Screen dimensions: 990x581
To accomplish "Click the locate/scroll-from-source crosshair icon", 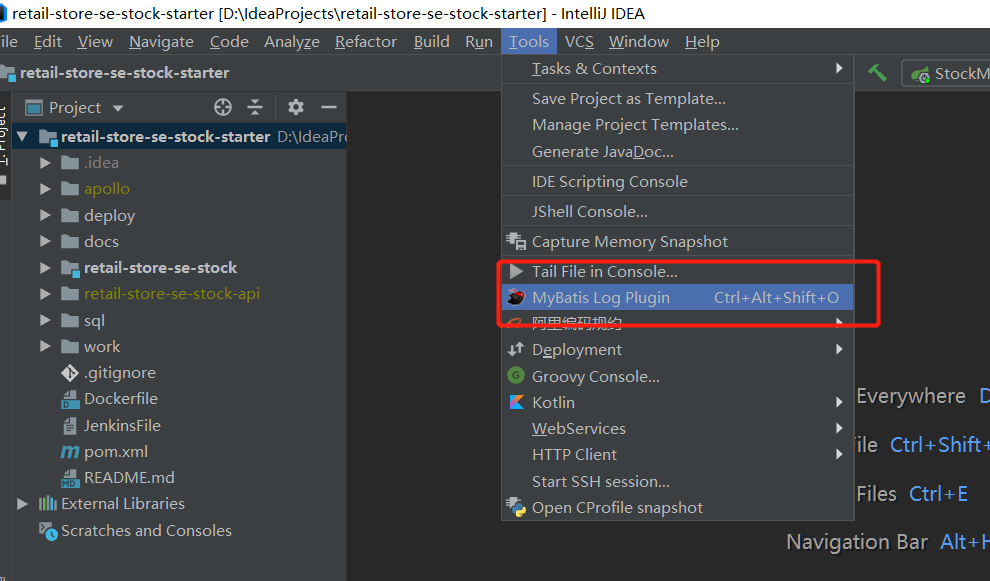I will click(222, 107).
